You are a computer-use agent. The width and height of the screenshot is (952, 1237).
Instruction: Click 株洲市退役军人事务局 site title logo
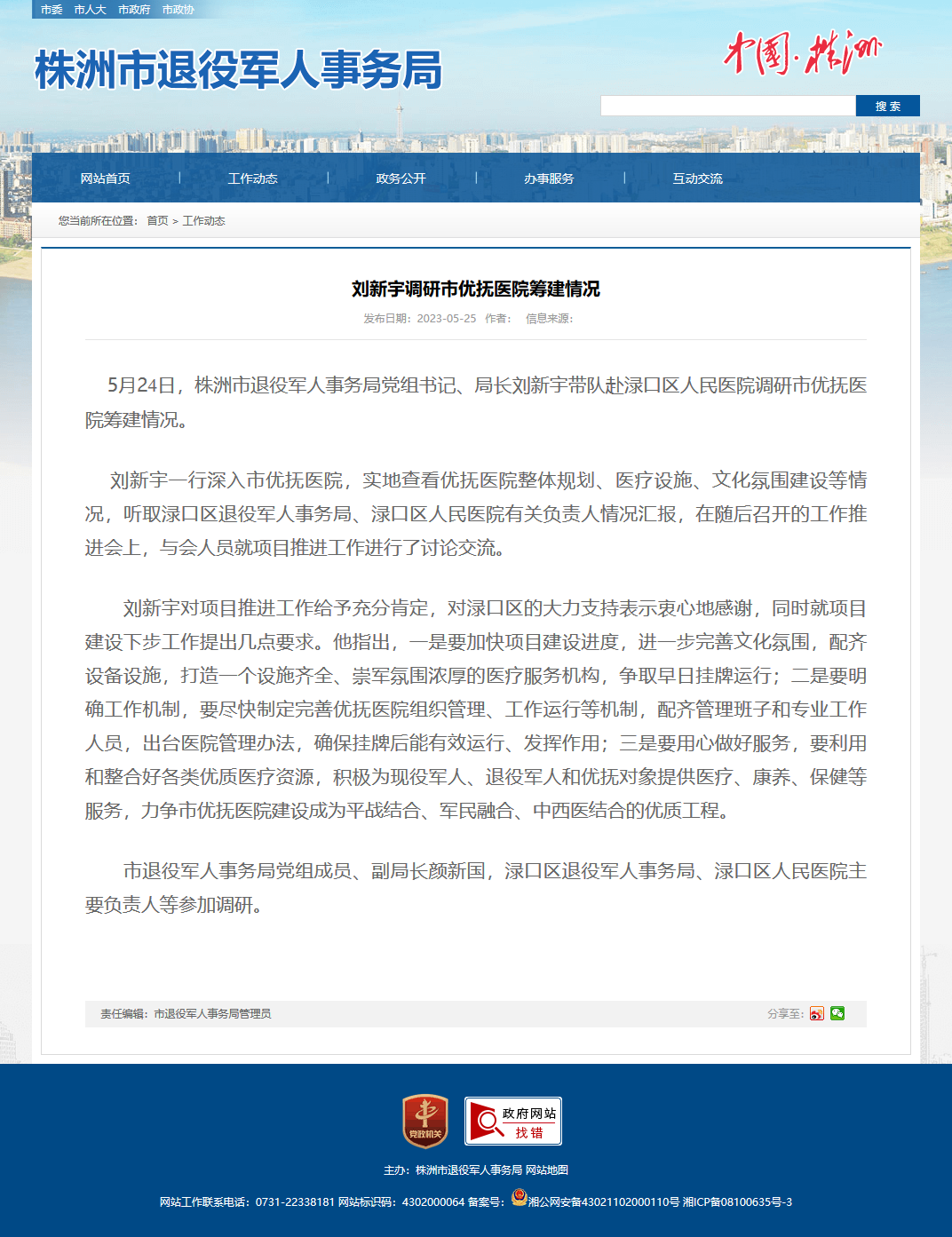click(238, 69)
